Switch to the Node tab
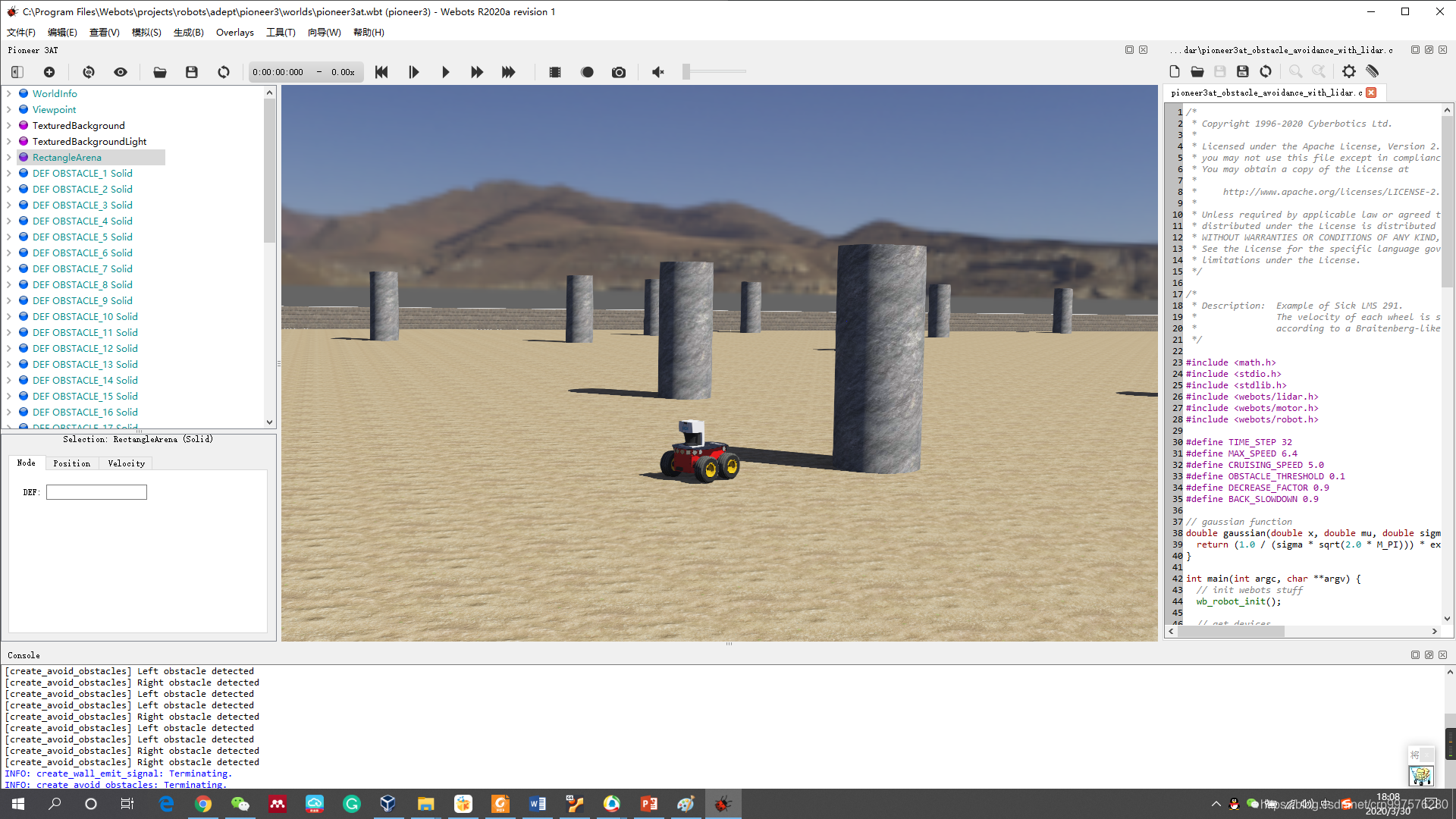This screenshot has height=819, width=1456. click(27, 463)
